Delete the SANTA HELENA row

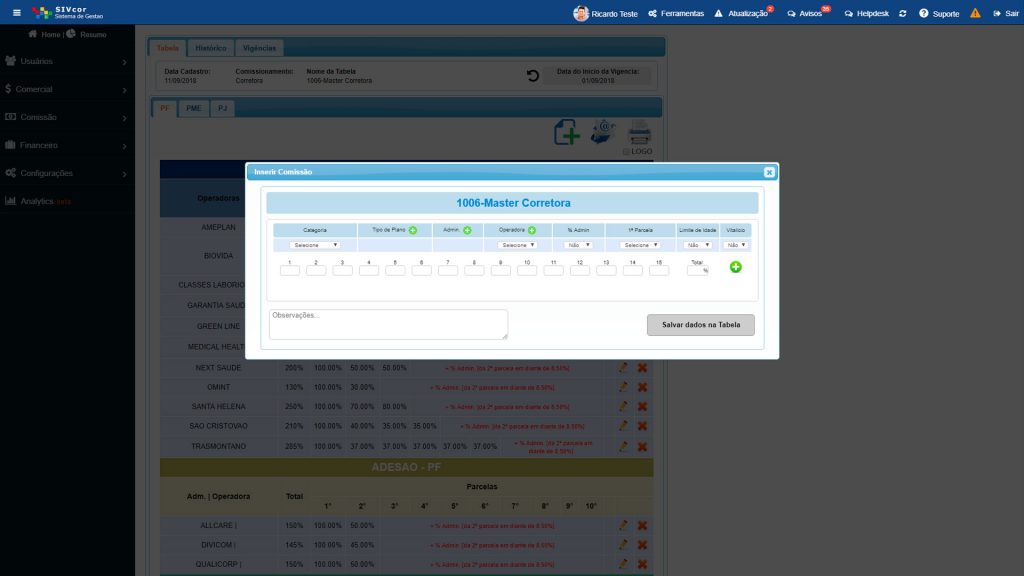pyautogui.click(x=643, y=407)
